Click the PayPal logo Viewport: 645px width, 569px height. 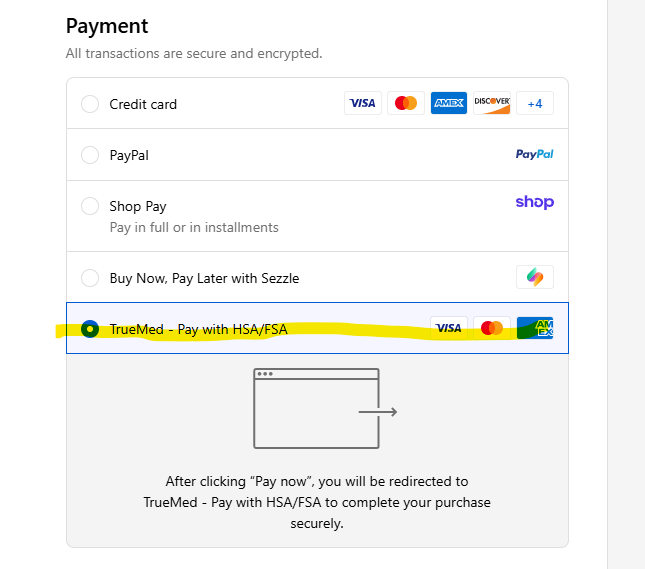coord(534,154)
